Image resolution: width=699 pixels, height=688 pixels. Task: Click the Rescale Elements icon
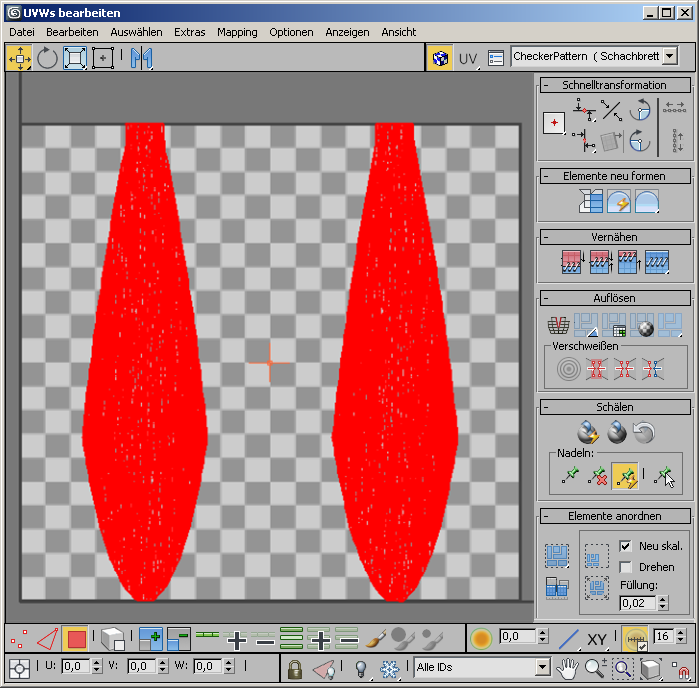pos(557,587)
